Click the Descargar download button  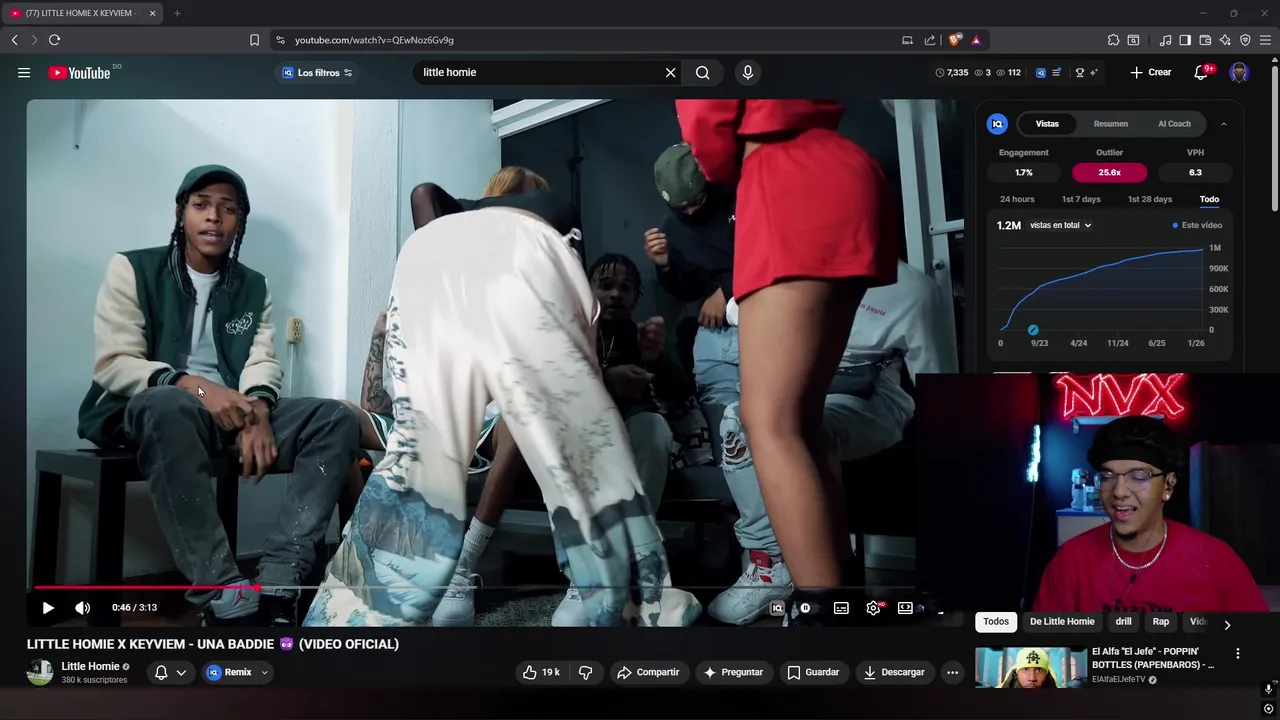894,672
